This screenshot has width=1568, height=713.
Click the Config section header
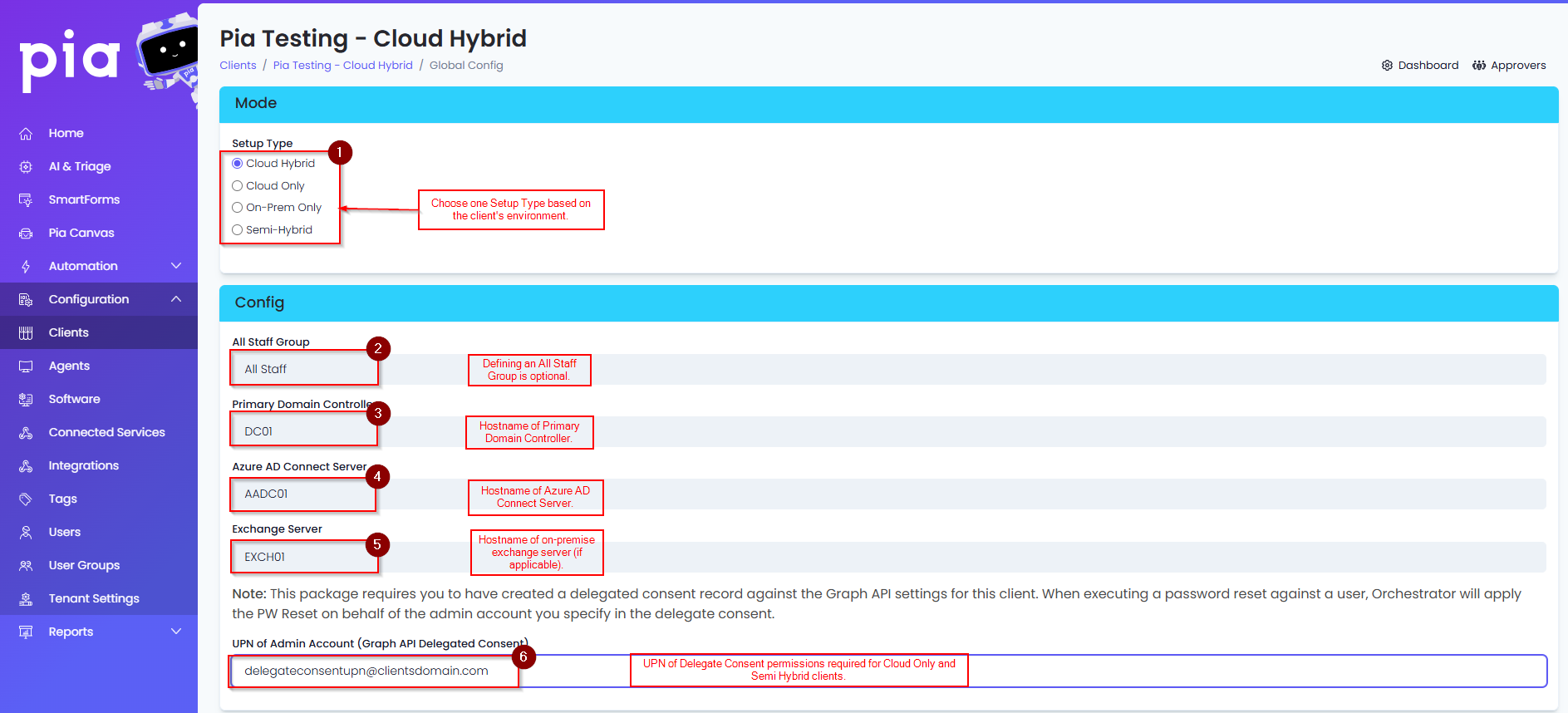[x=889, y=303]
